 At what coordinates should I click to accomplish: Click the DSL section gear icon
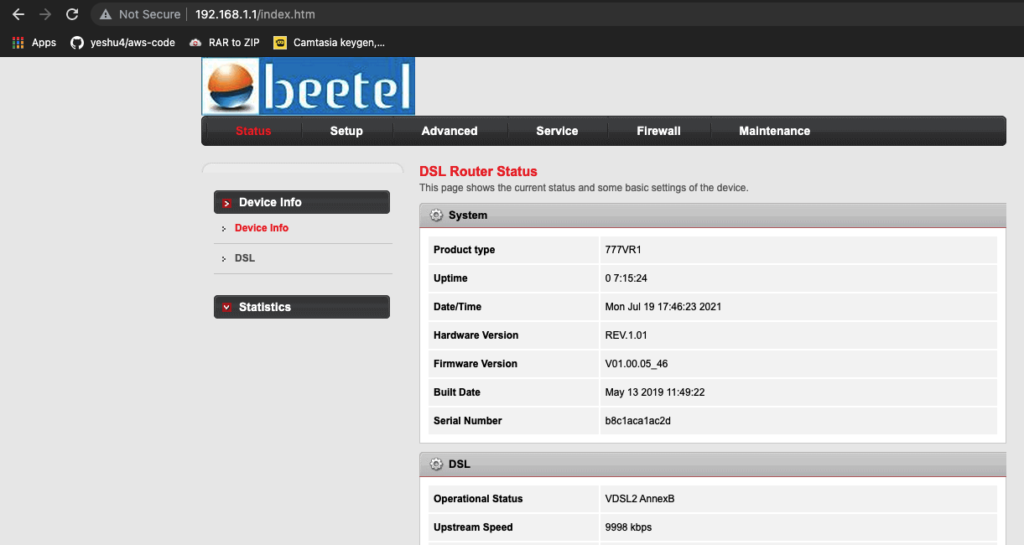(x=436, y=464)
